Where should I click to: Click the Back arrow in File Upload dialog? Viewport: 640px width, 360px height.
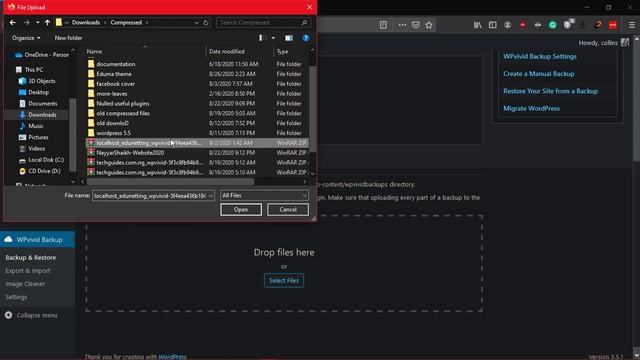[x=13, y=23]
